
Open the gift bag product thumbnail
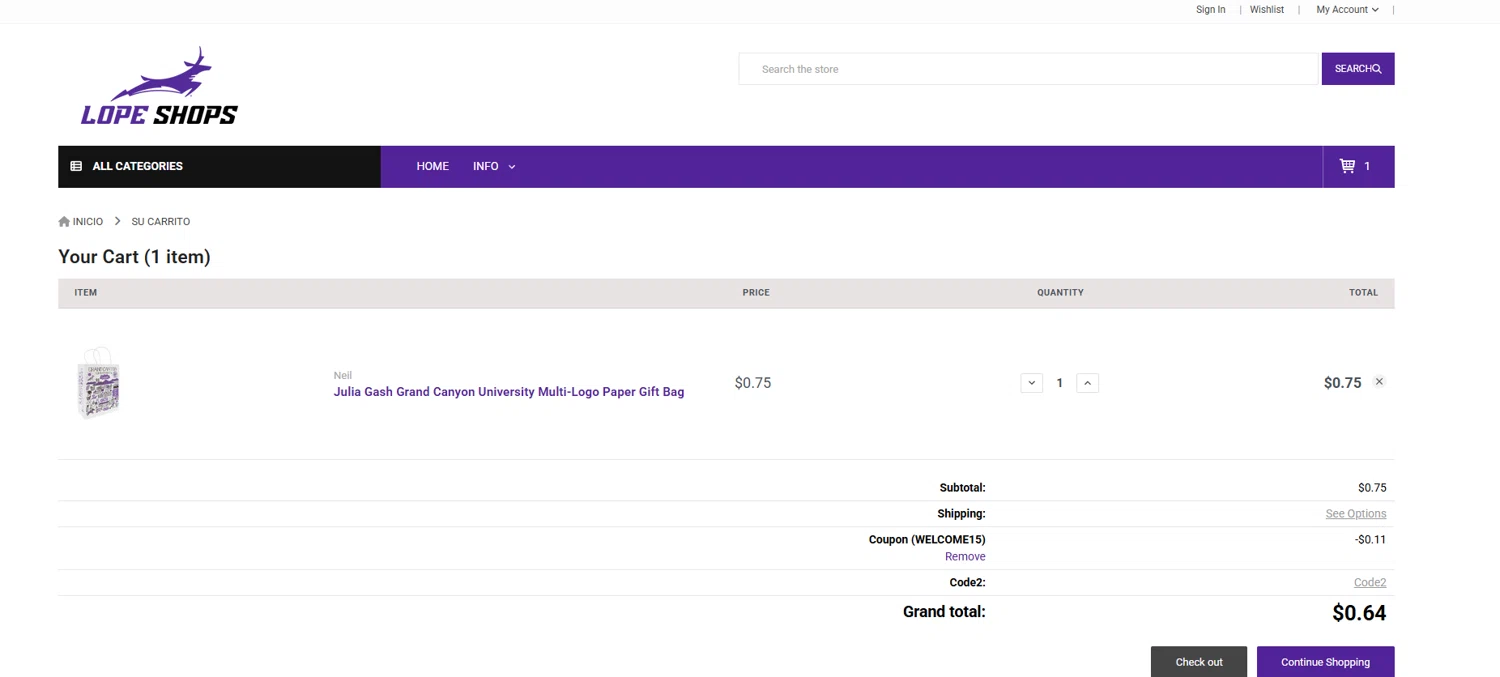click(x=99, y=383)
